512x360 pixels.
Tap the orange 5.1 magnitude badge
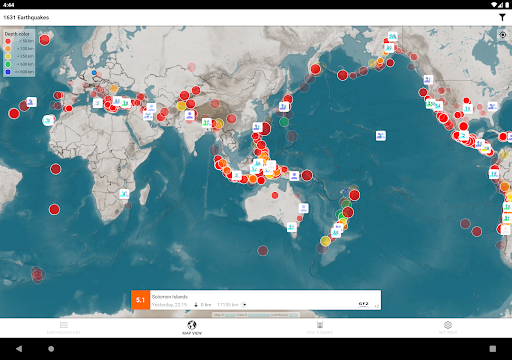click(x=140, y=300)
